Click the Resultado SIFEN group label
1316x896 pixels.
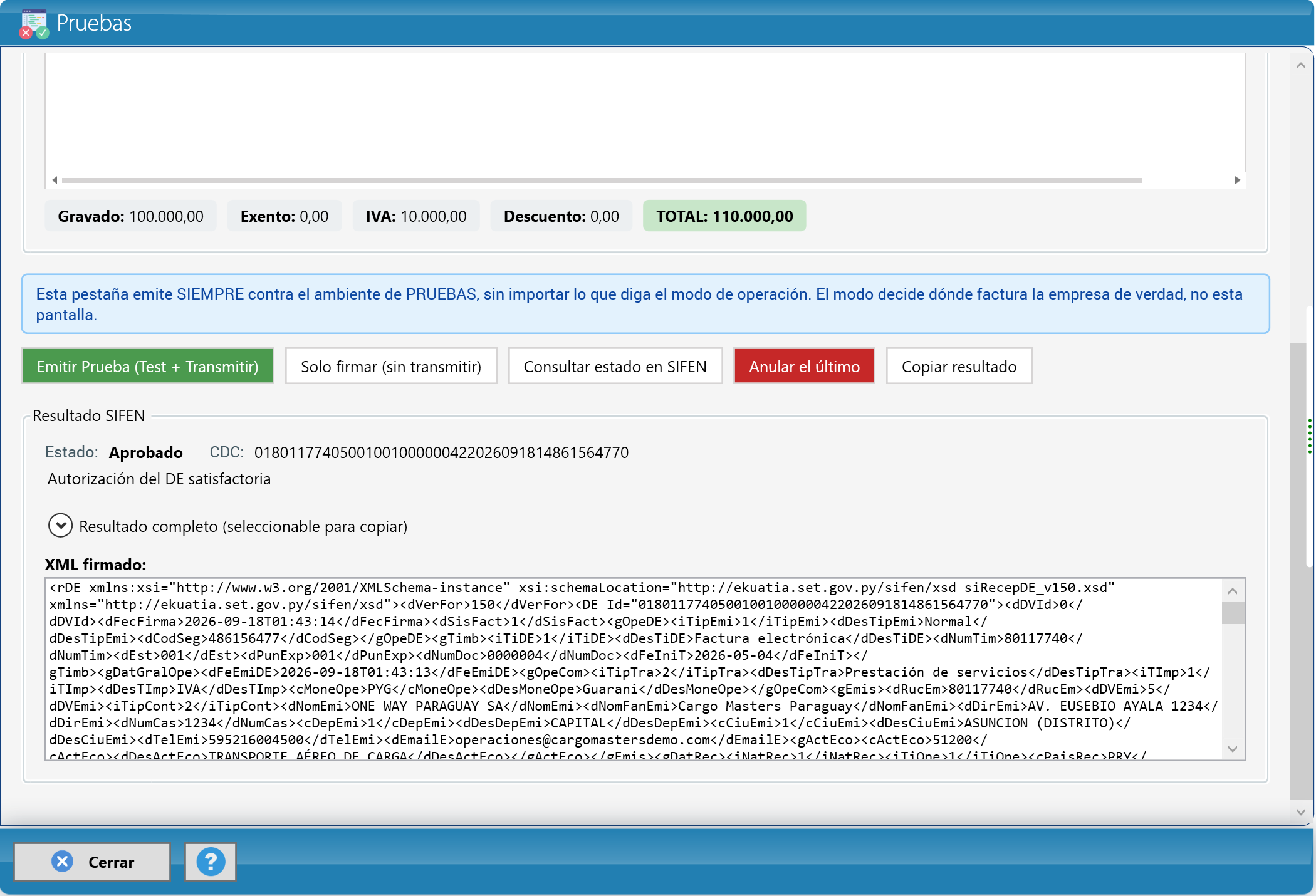(88, 415)
